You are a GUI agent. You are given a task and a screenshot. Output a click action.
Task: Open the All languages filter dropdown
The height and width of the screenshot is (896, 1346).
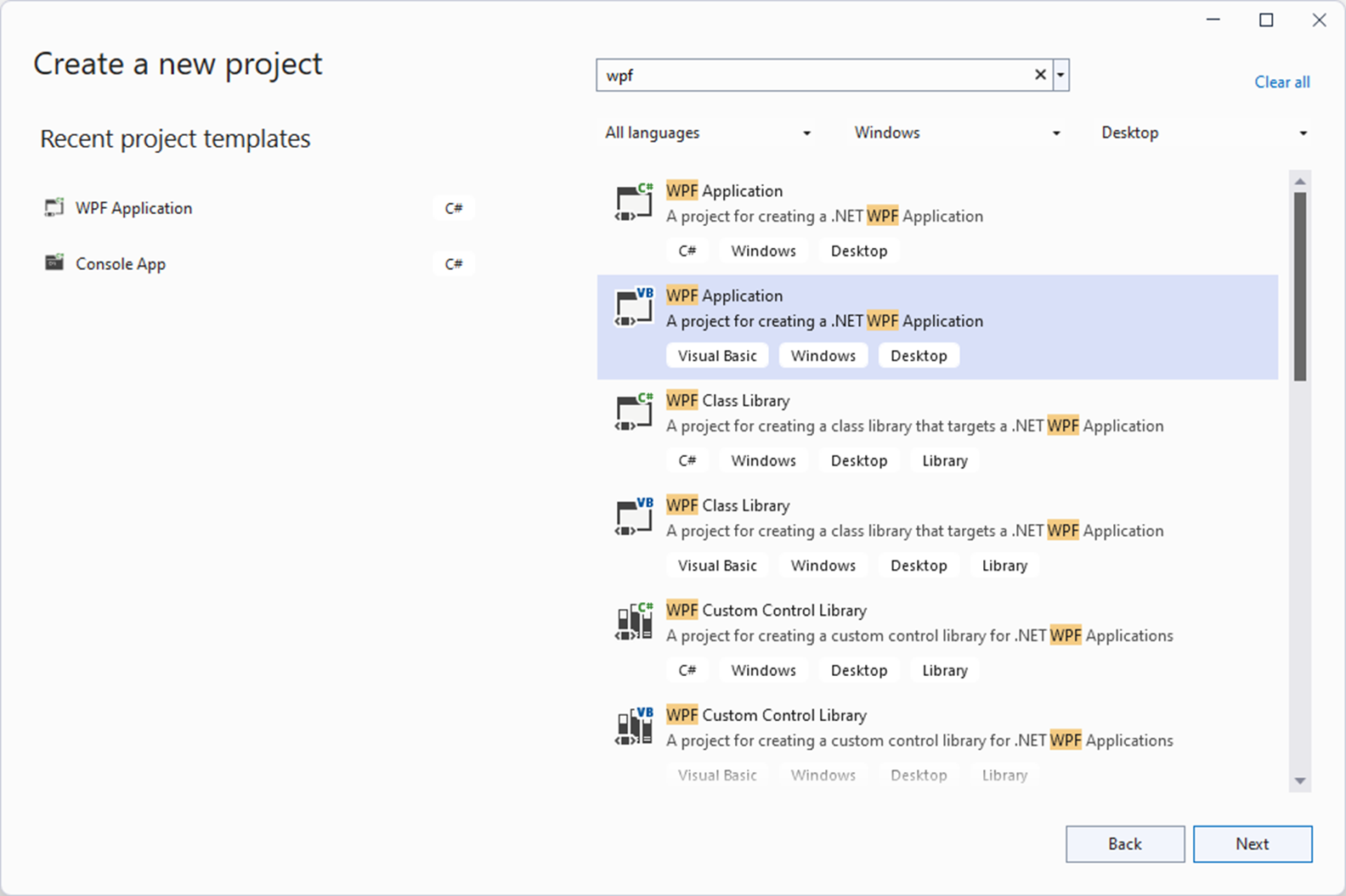click(707, 132)
